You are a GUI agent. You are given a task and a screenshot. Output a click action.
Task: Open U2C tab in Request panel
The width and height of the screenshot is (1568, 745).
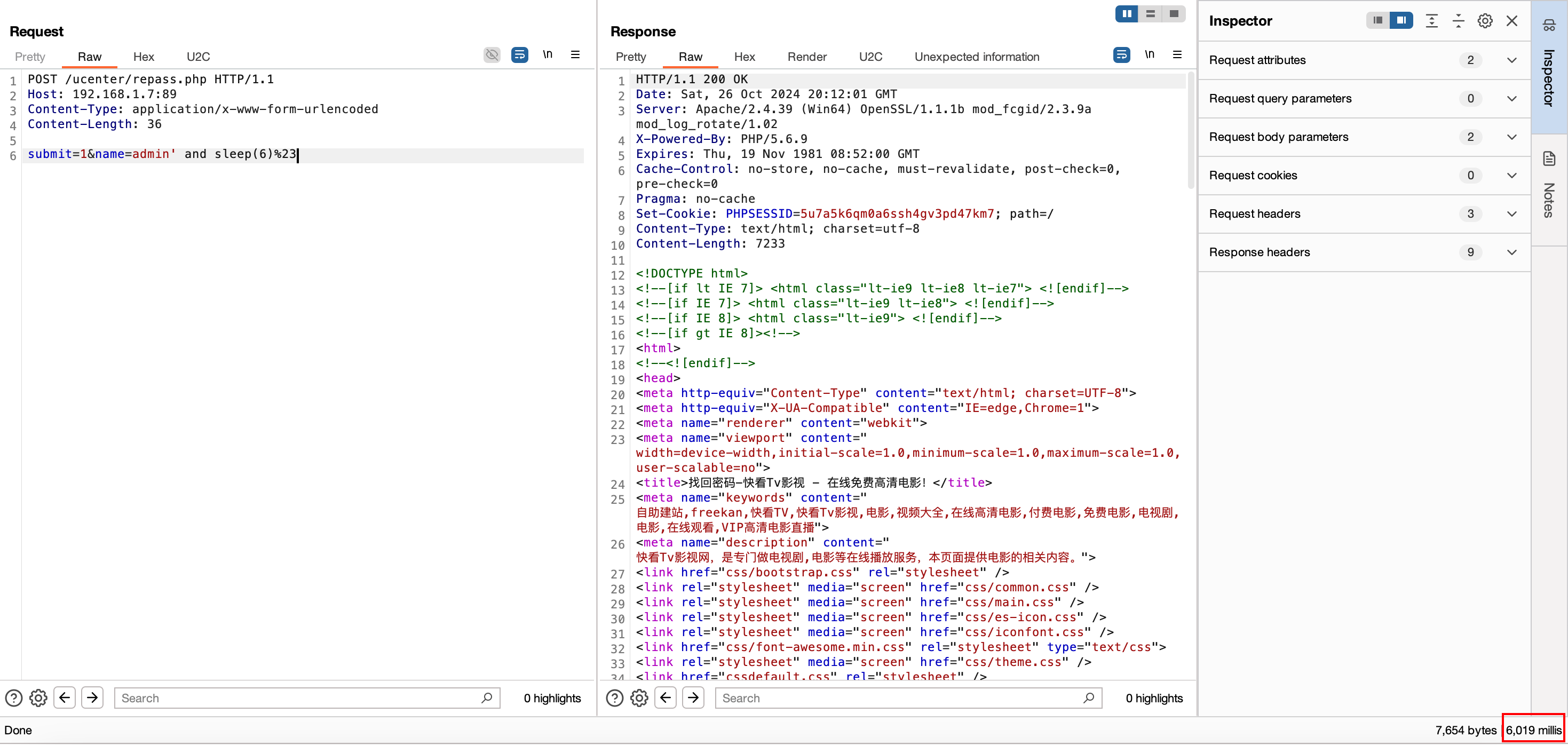198,57
